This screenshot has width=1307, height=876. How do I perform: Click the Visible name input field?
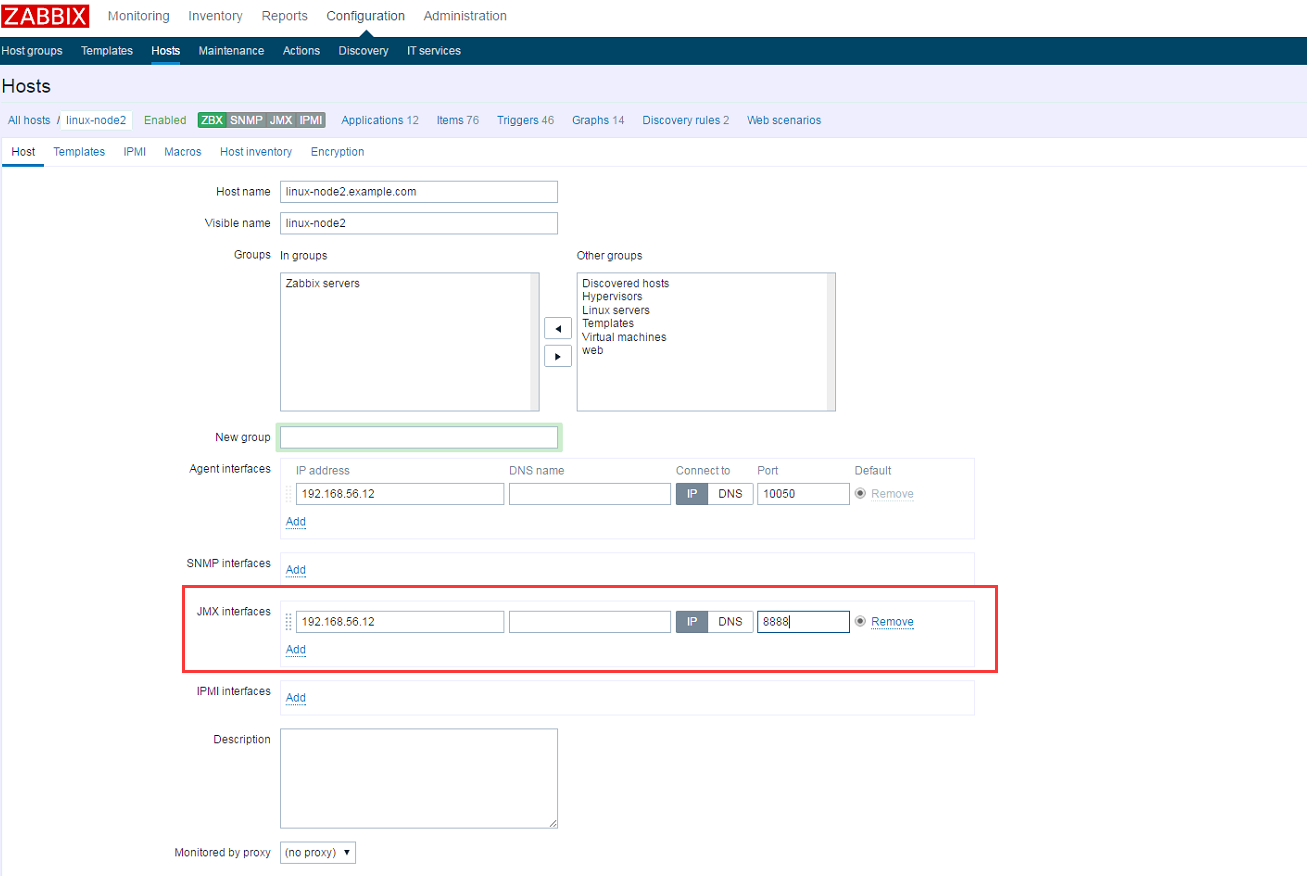419,224
